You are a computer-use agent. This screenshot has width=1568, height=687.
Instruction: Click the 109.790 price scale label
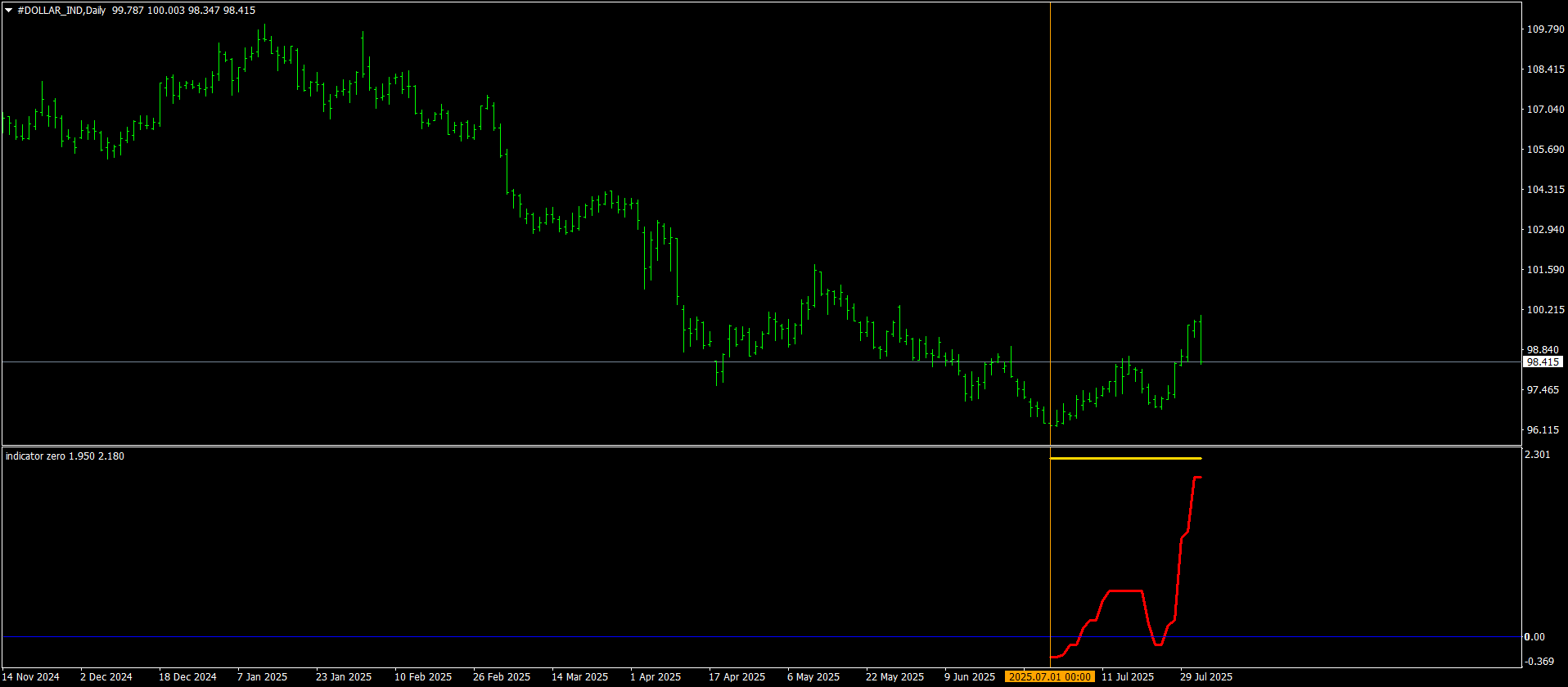coord(1545,29)
